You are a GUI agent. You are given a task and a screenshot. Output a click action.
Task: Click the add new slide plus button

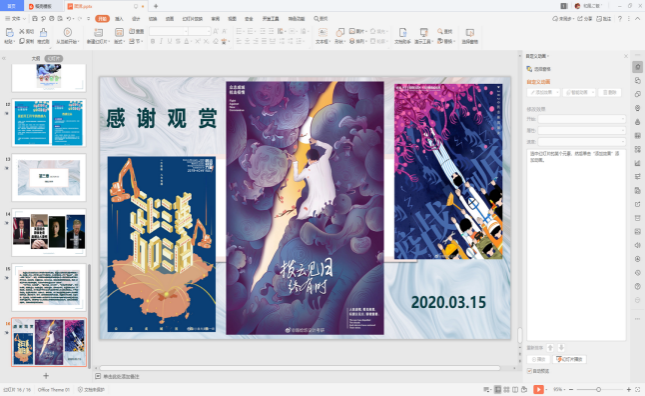[x=46, y=375]
